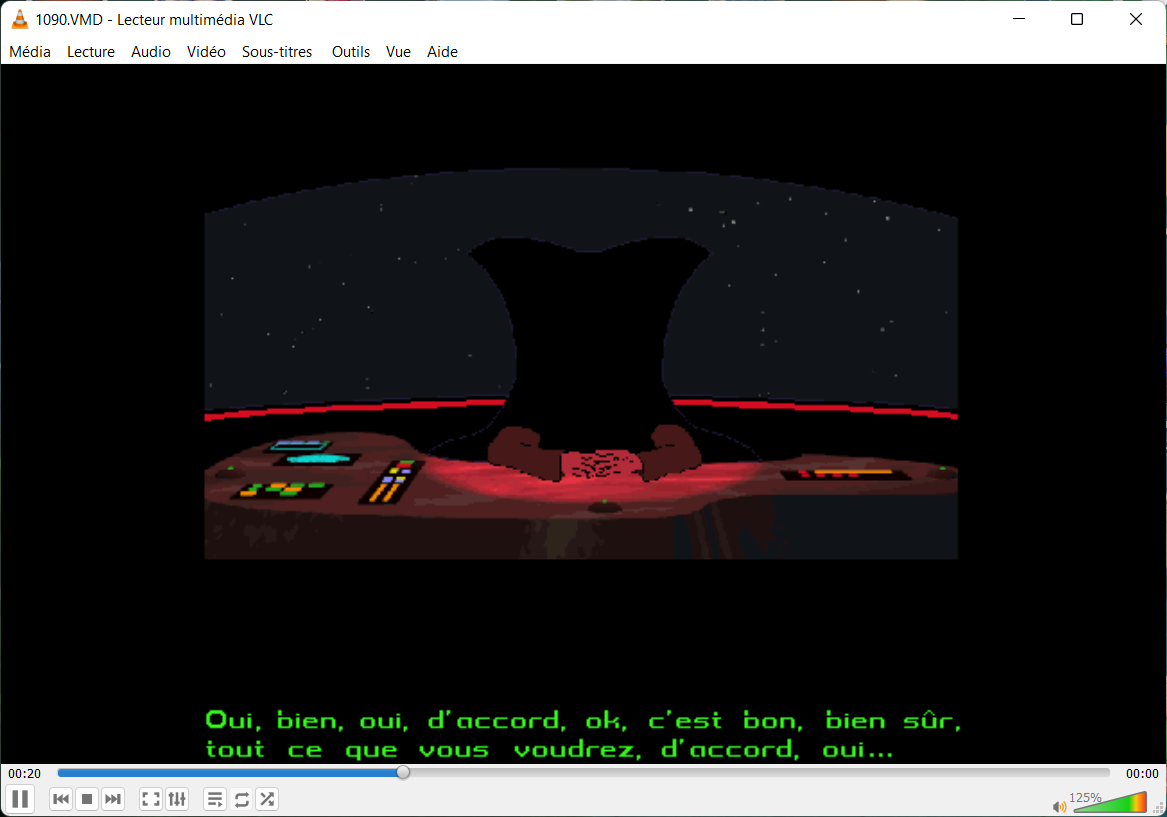Open the Outils menu

coord(351,51)
